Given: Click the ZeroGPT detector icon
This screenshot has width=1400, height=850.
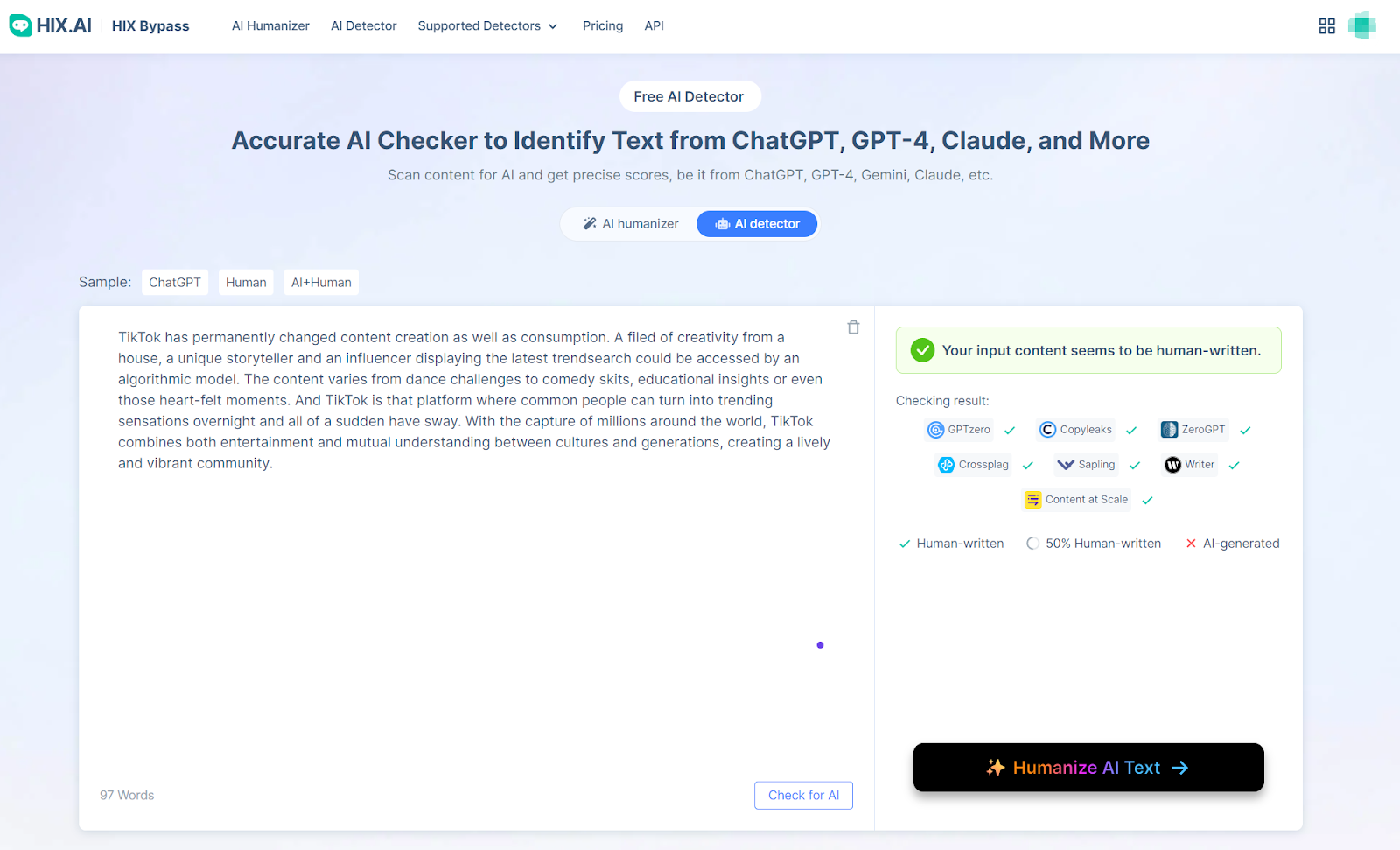Looking at the screenshot, I should [x=1169, y=430].
